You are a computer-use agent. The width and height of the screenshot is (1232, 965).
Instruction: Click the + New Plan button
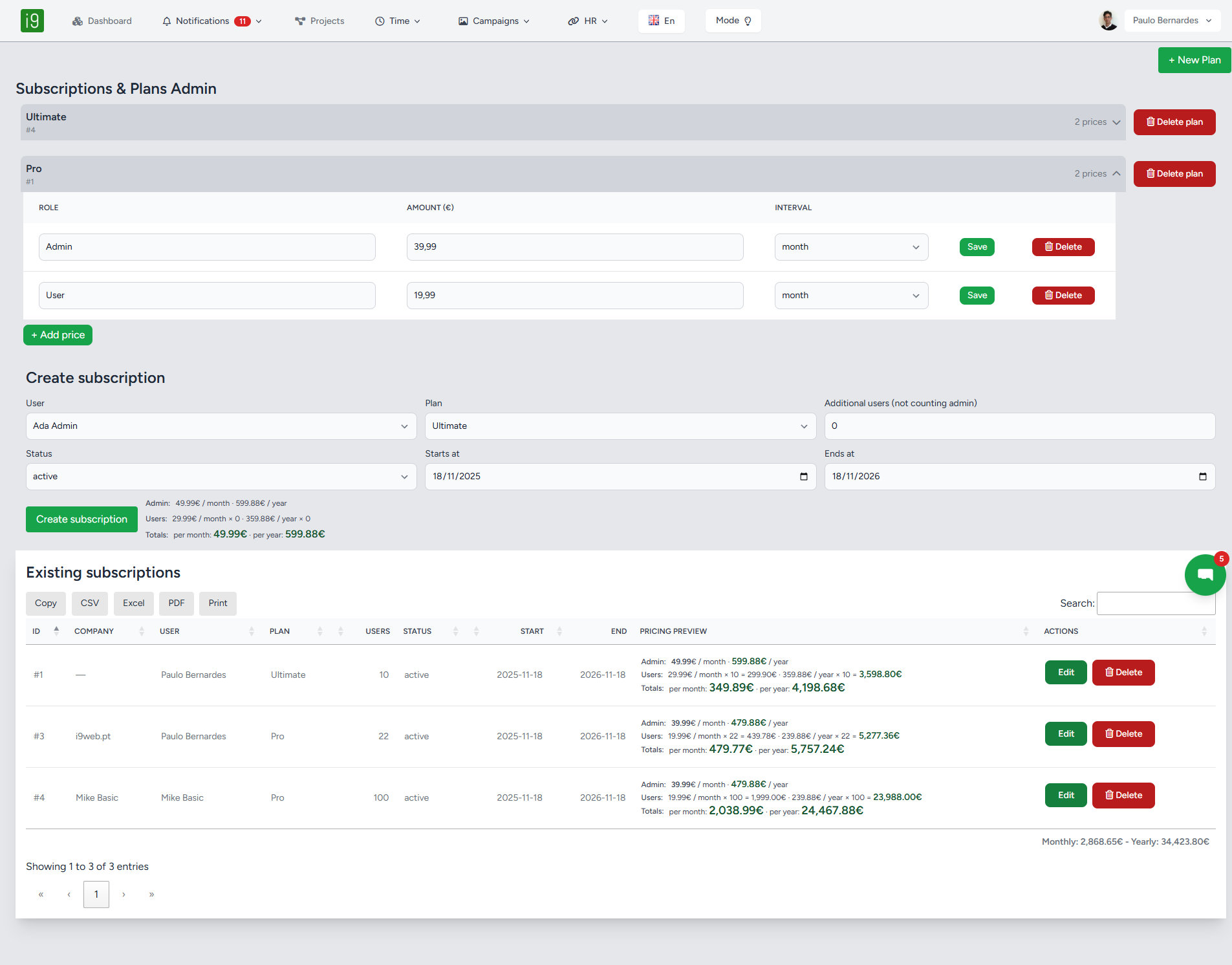pos(1194,60)
